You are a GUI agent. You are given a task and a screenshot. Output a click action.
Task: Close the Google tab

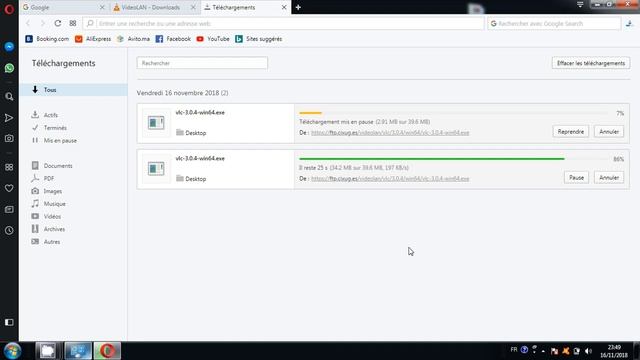pos(102,7)
